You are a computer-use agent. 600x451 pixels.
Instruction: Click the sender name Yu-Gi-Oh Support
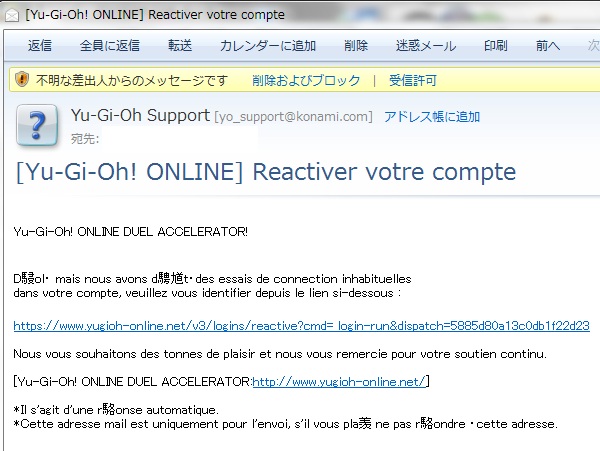pos(140,115)
